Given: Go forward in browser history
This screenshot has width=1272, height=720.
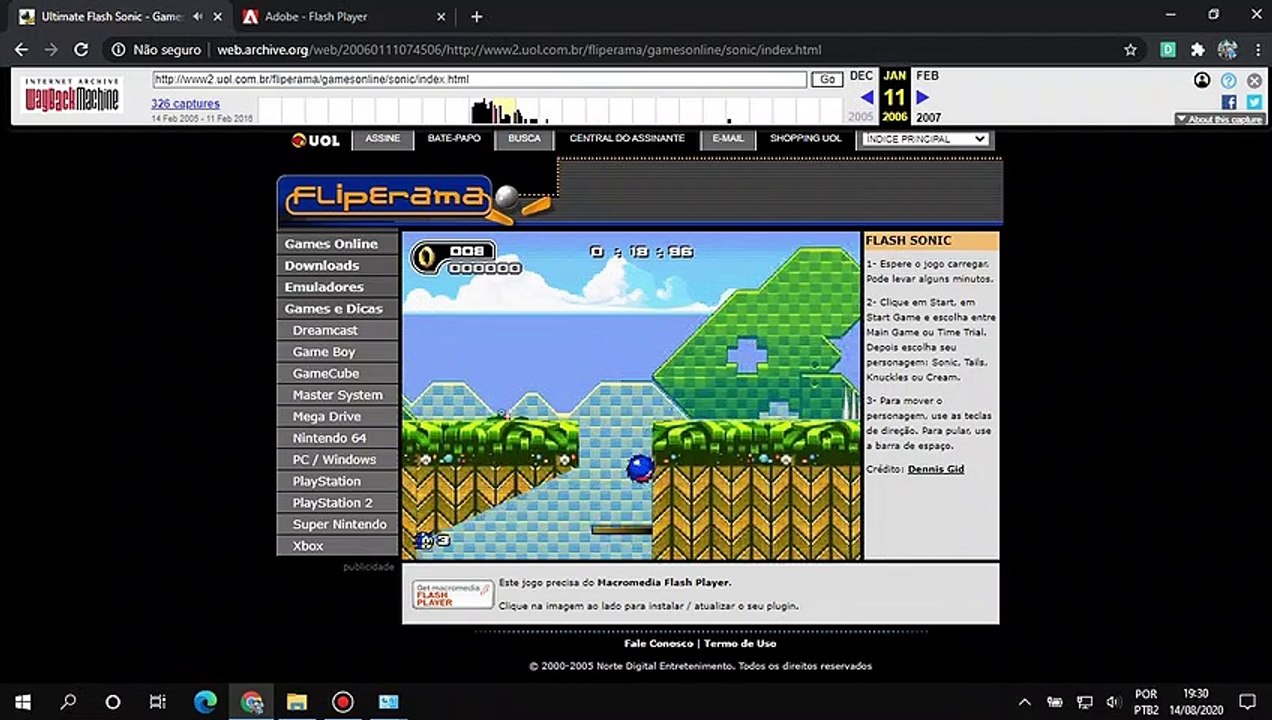Looking at the screenshot, I should point(51,49).
